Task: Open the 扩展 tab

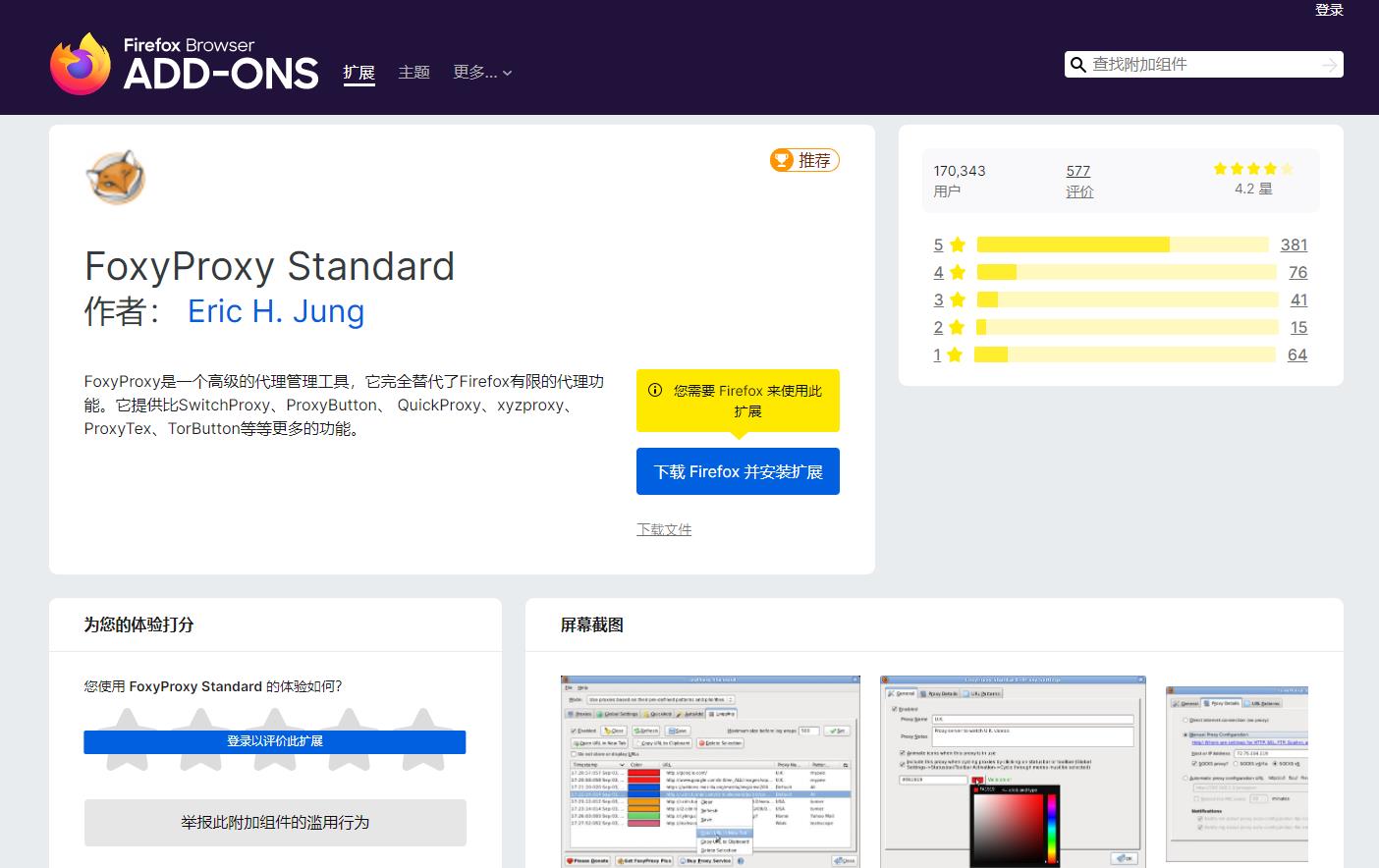Action: [359, 73]
